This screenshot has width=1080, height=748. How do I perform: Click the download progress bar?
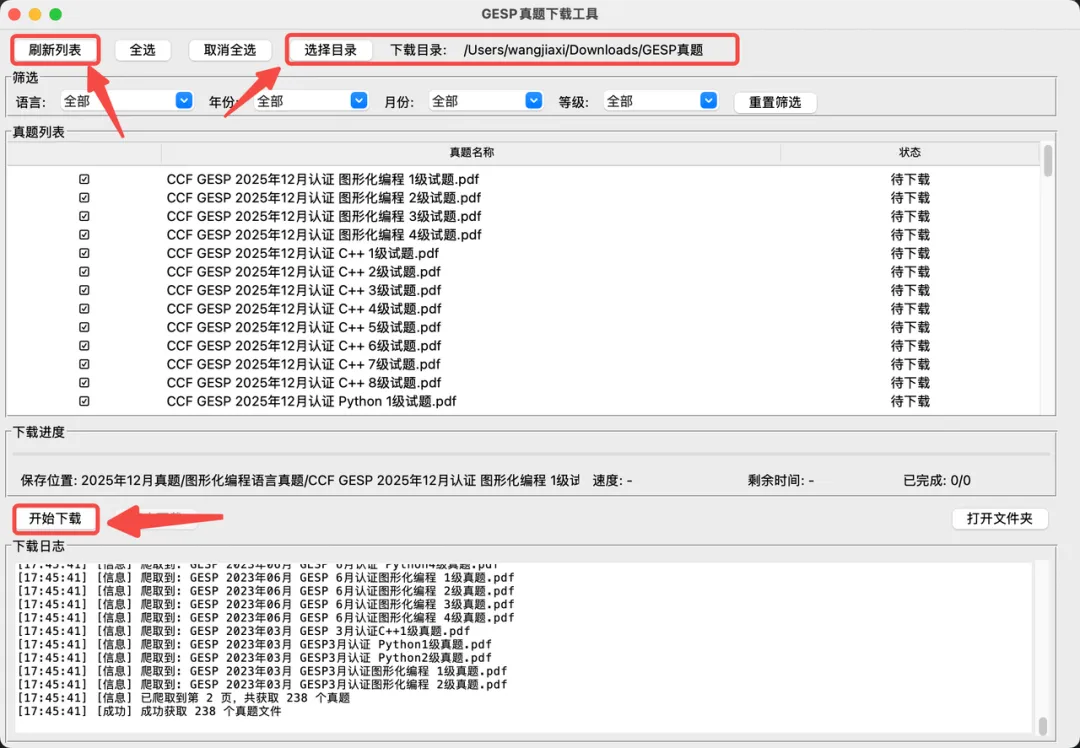530,455
